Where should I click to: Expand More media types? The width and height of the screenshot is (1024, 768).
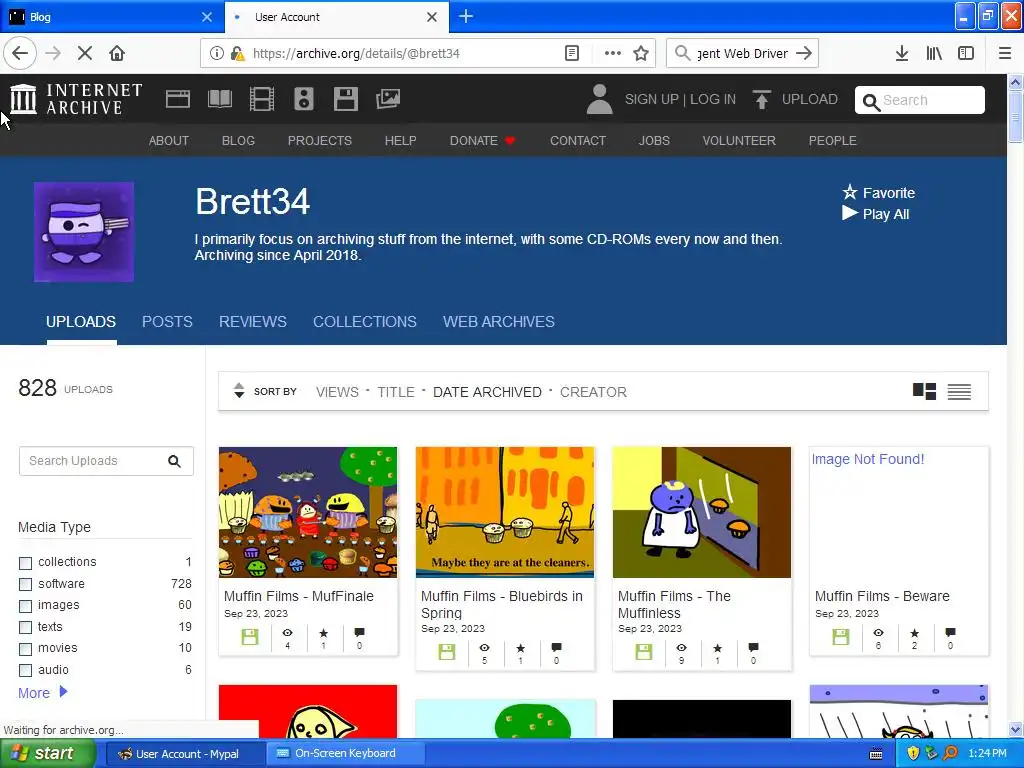pyautogui.click(x=42, y=692)
